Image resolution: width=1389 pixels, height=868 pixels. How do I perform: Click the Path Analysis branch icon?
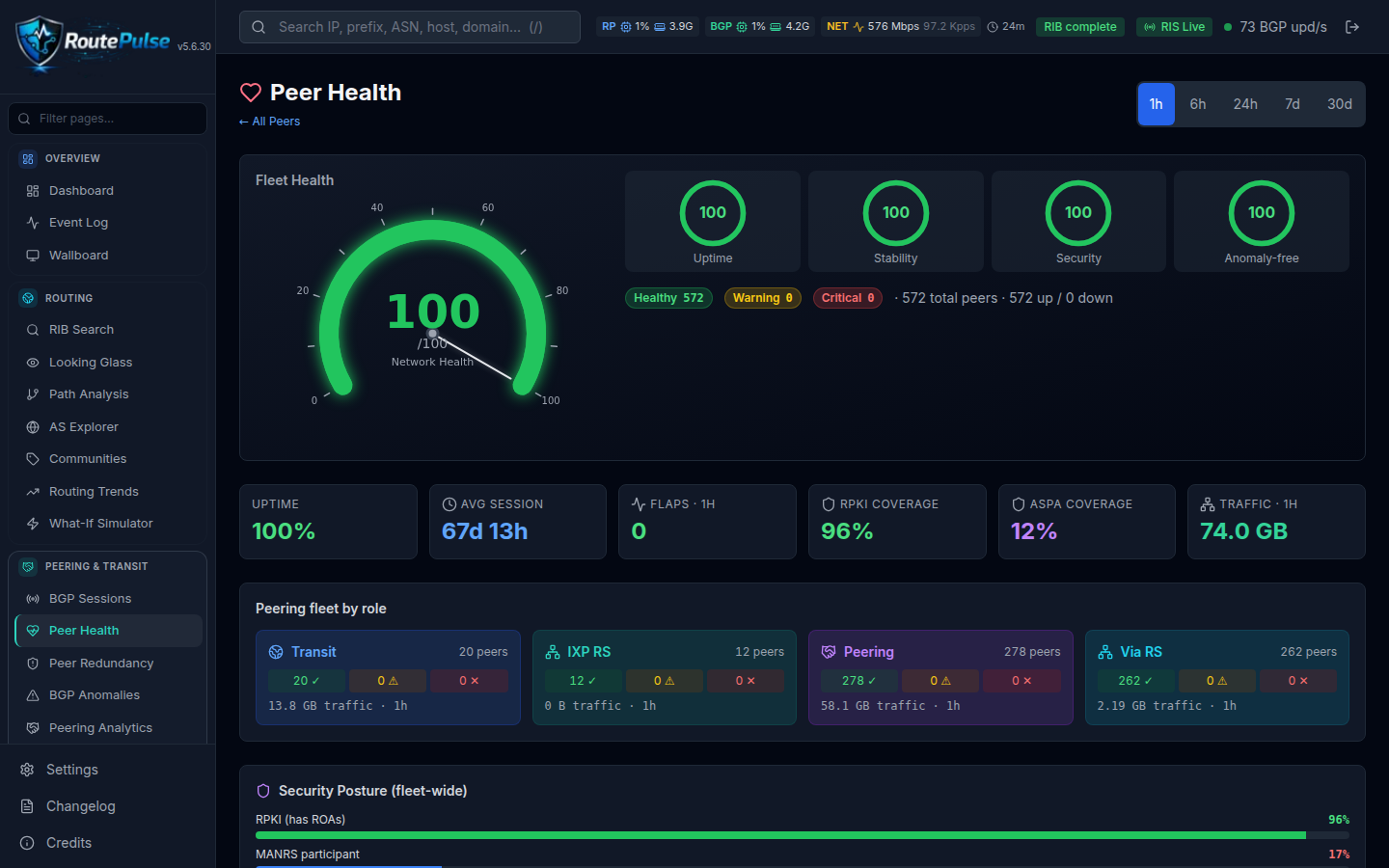click(x=33, y=394)
